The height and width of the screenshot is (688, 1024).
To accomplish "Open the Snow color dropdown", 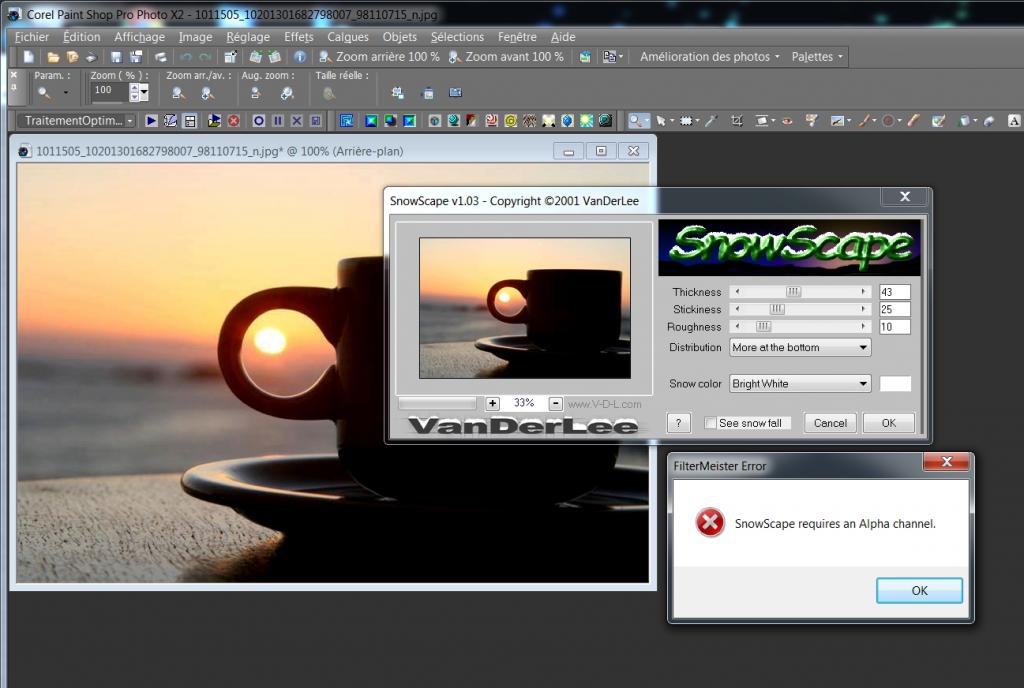I will click(800, 384).
